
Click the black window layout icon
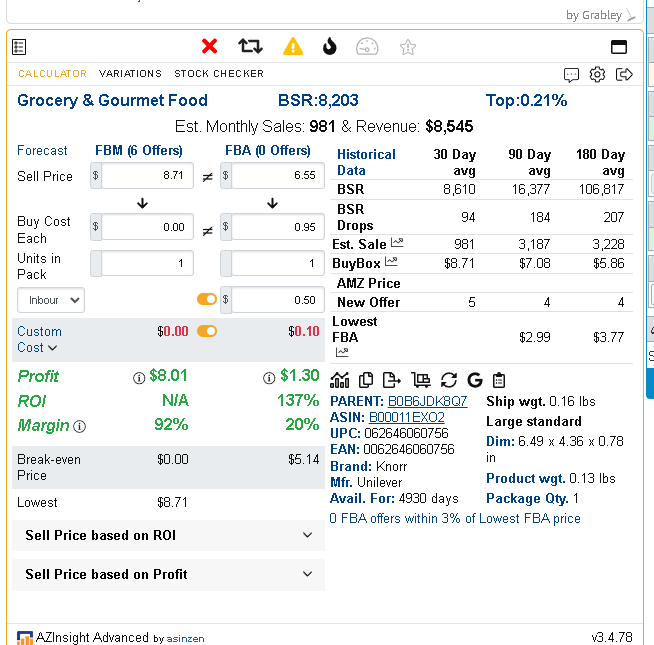(x=619, y=47)
